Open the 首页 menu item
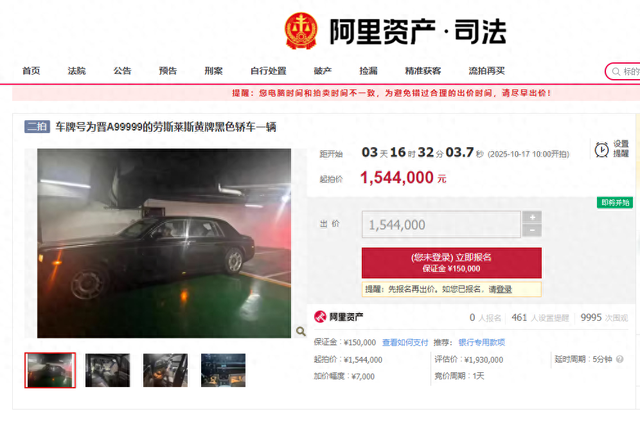The height and width of the screenshot is (425, 640). [x=31, y=71]
